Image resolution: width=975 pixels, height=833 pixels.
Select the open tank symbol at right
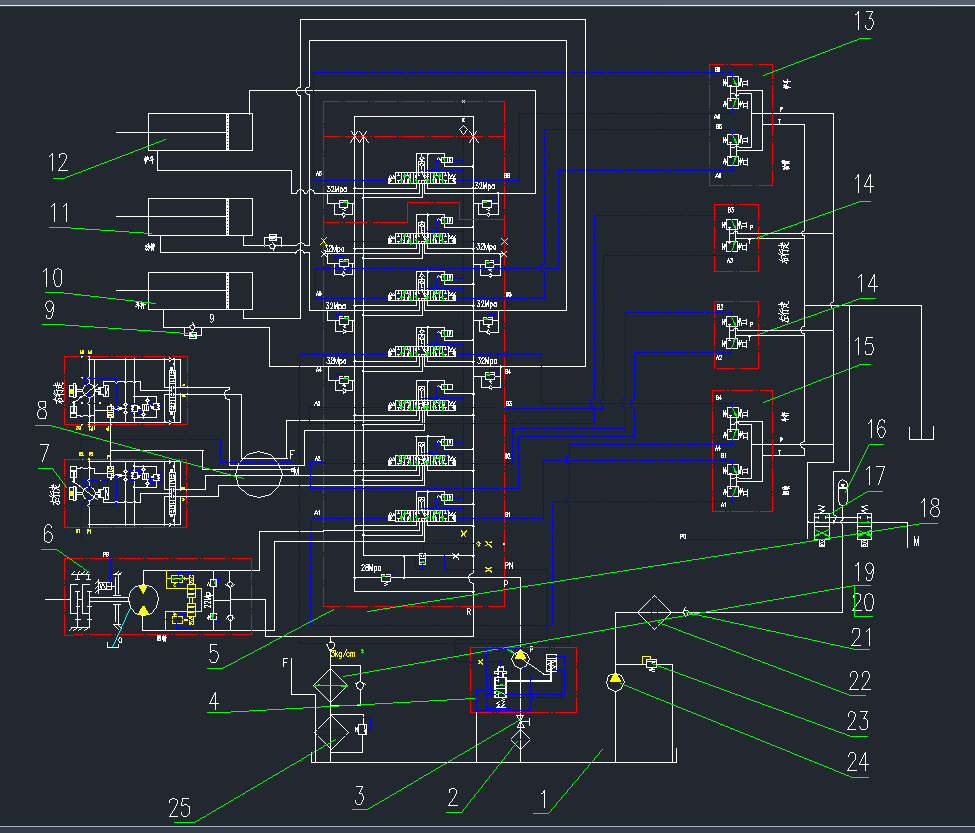(920, 433)
